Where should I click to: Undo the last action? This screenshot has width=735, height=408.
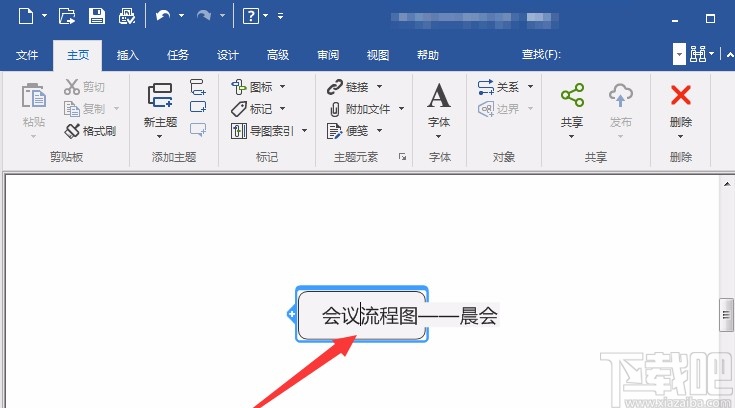coord(163,16)
